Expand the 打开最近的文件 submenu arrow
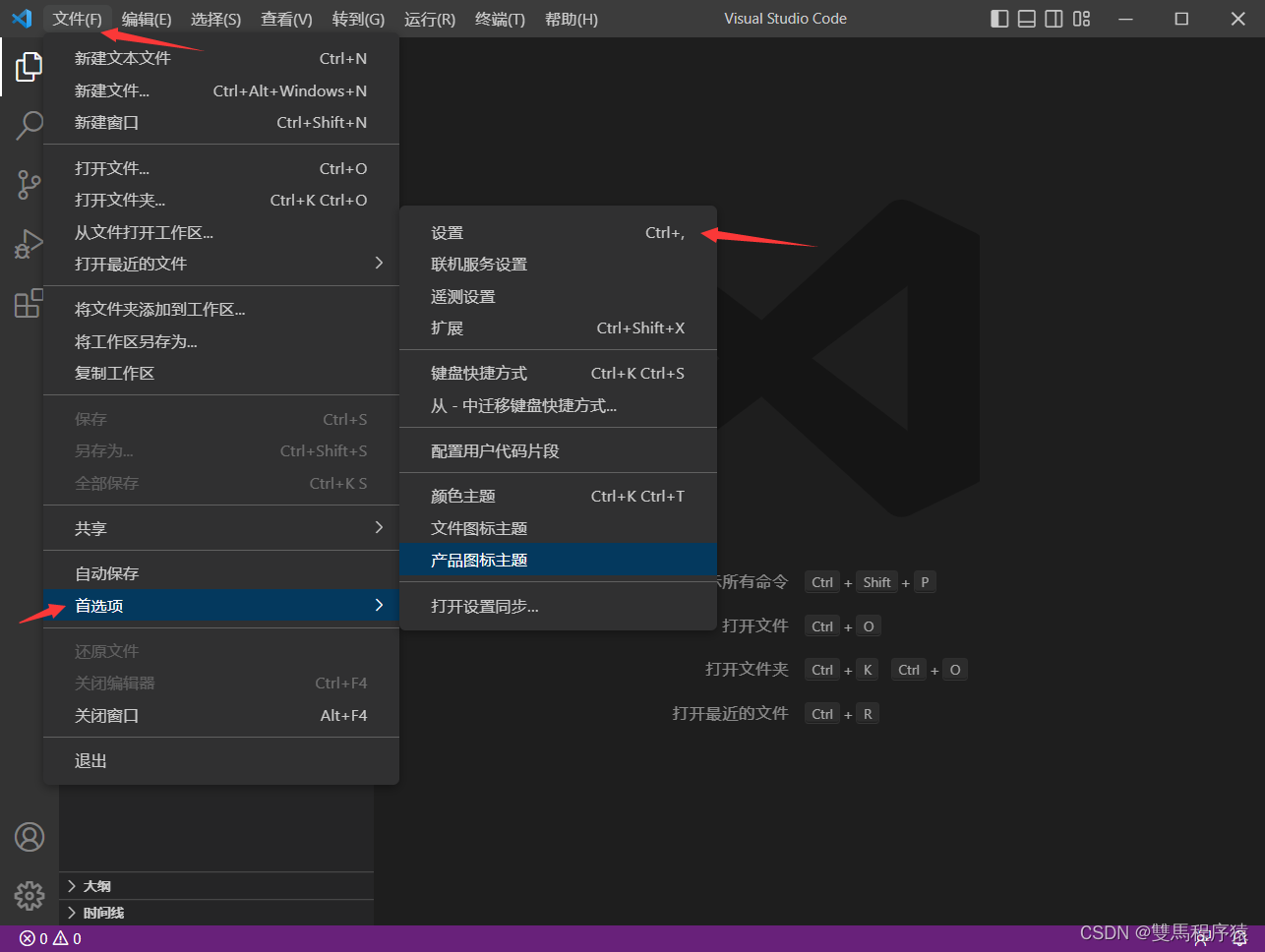The image size is (1265, 952). pos(379,263)
